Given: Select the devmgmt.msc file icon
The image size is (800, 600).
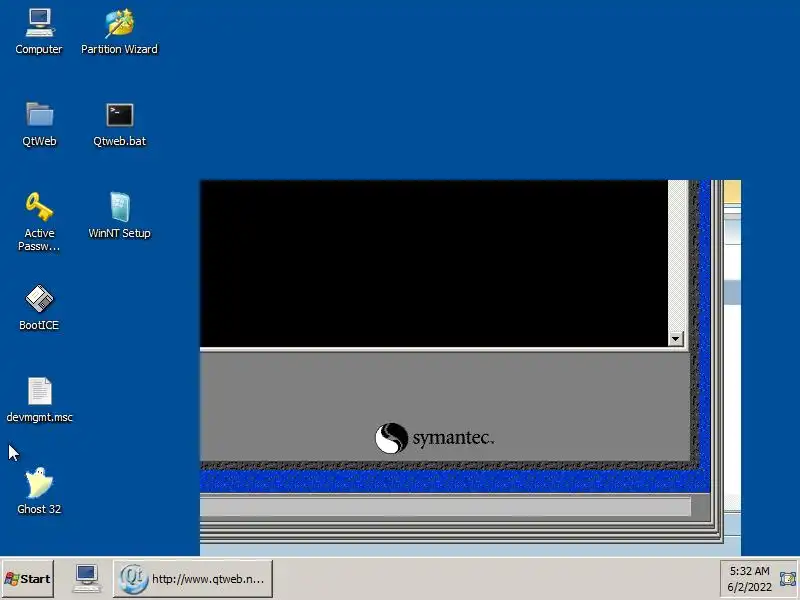Looking at the screenshot, I should pyautogui.click(x=39, y=400).
